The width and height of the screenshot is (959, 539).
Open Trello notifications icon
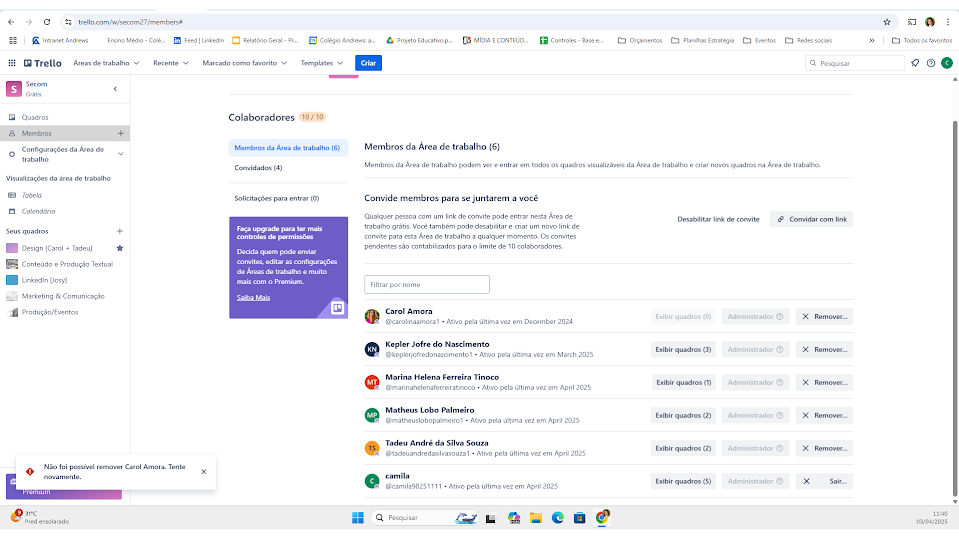click(x=915, y=63)
